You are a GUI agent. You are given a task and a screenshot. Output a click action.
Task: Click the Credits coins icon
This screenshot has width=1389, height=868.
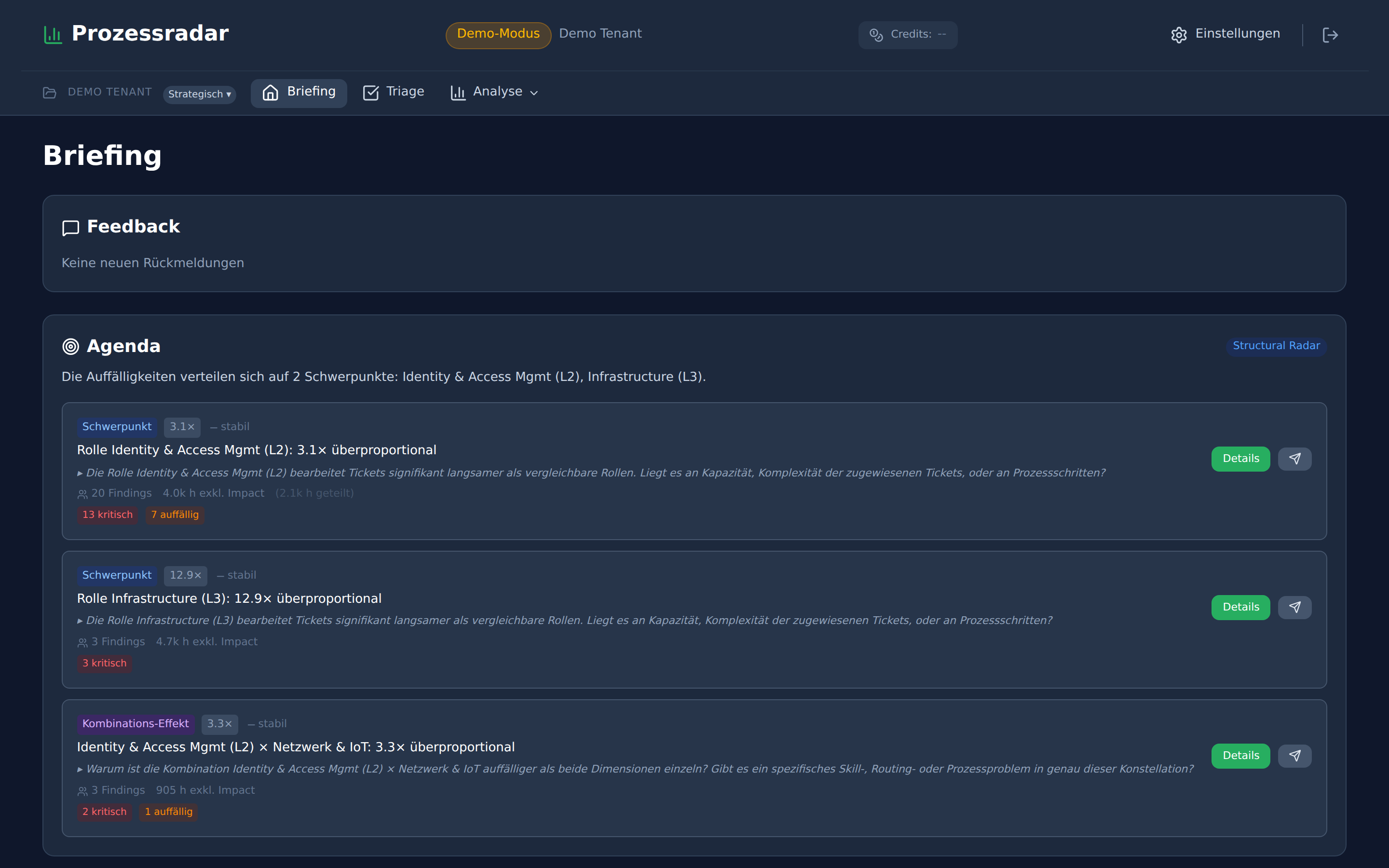[876, 35]
